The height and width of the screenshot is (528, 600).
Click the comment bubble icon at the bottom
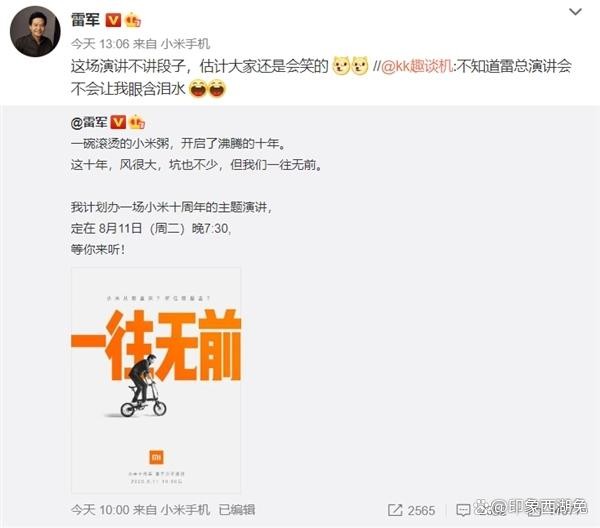coord(463,510)
